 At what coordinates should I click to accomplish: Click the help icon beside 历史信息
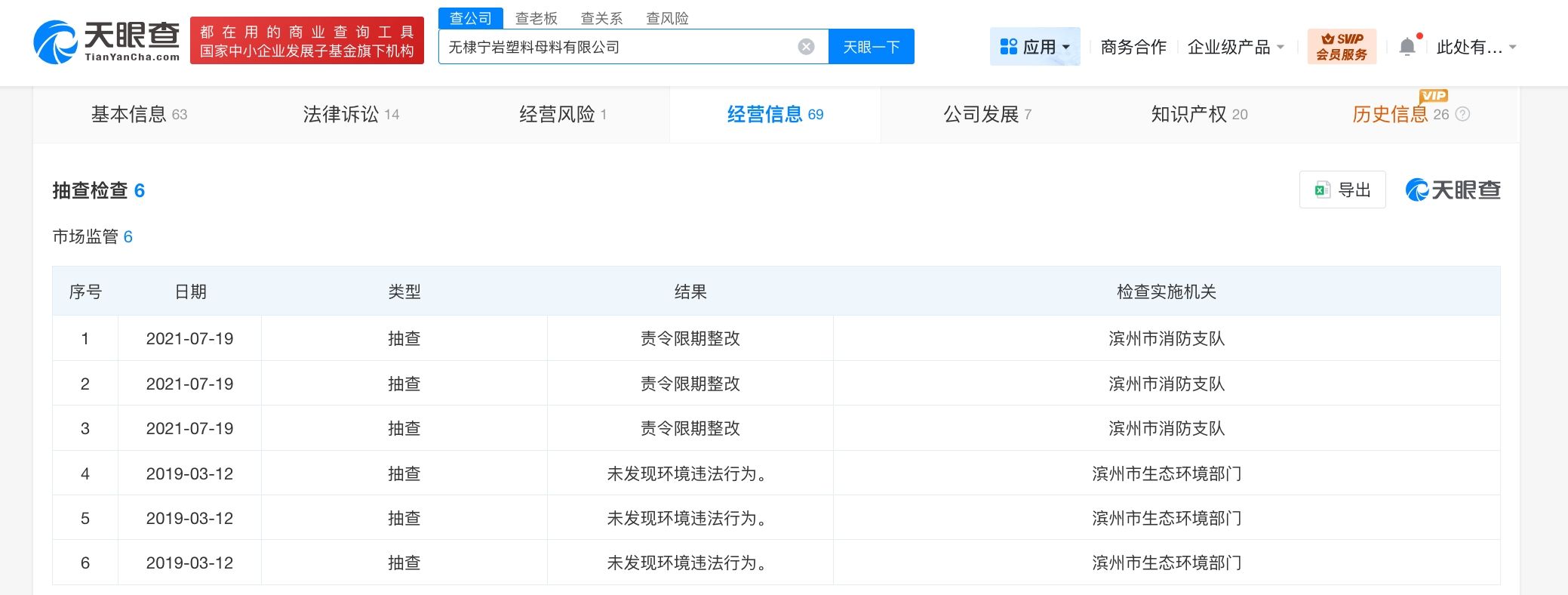[x=1462, y=115]
